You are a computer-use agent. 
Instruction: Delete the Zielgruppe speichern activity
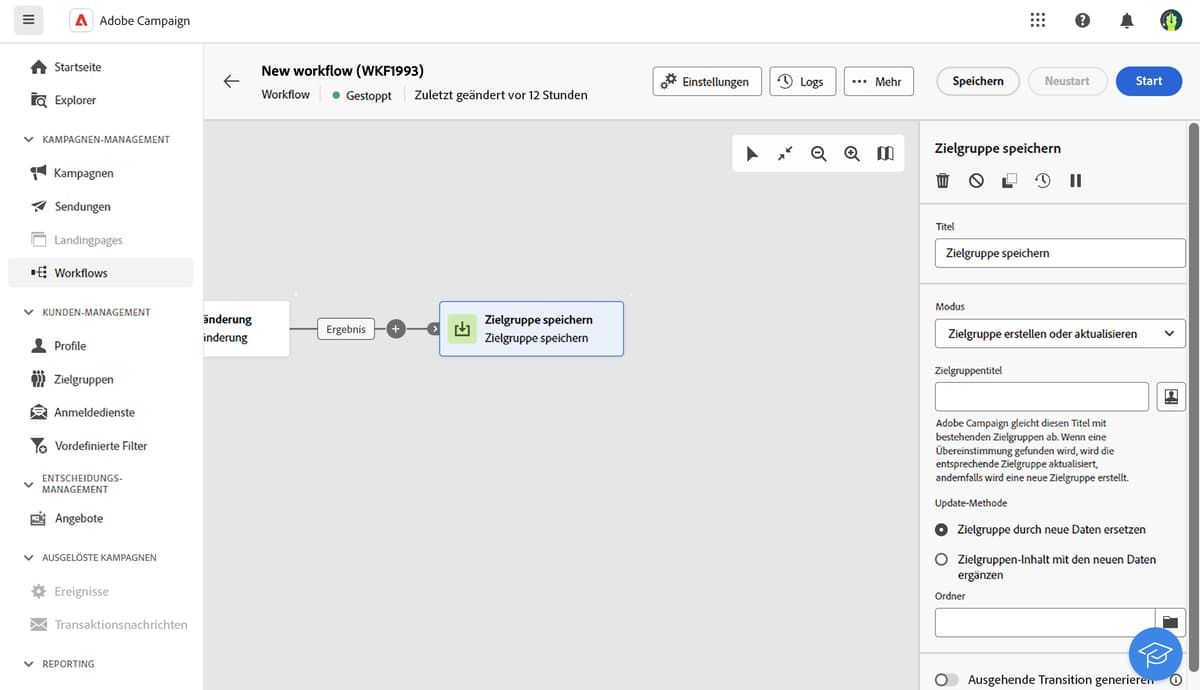pyautogui.click(x=941, y=180)
